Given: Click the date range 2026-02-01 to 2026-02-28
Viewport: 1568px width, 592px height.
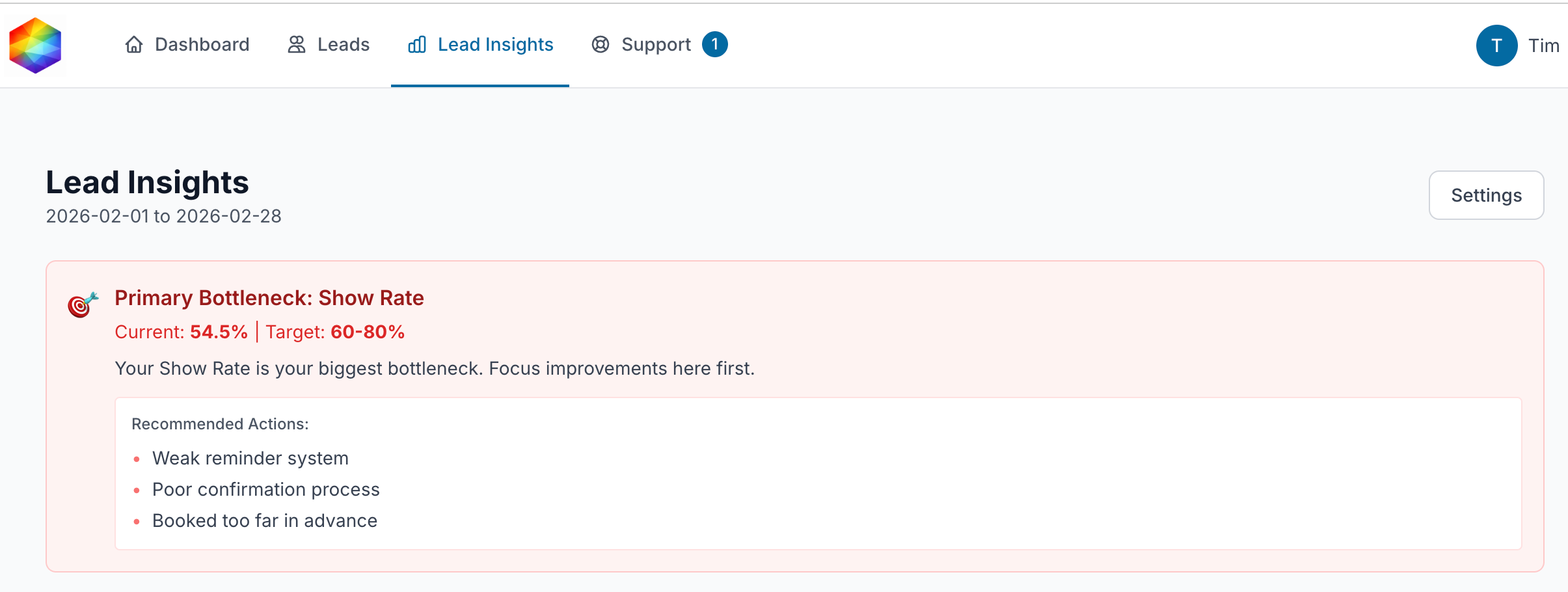Looking at the screenshot, I should [x=163, y=216].
